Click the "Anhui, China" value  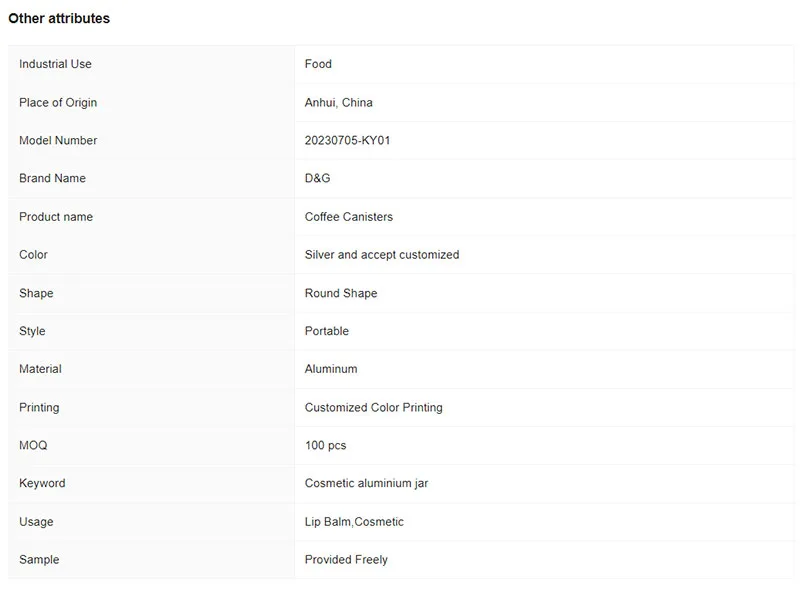(338, 102)
